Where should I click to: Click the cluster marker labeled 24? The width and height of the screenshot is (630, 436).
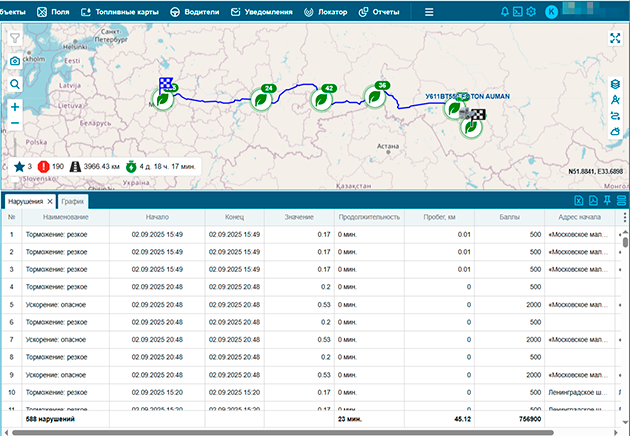click(x=262, y=99)
